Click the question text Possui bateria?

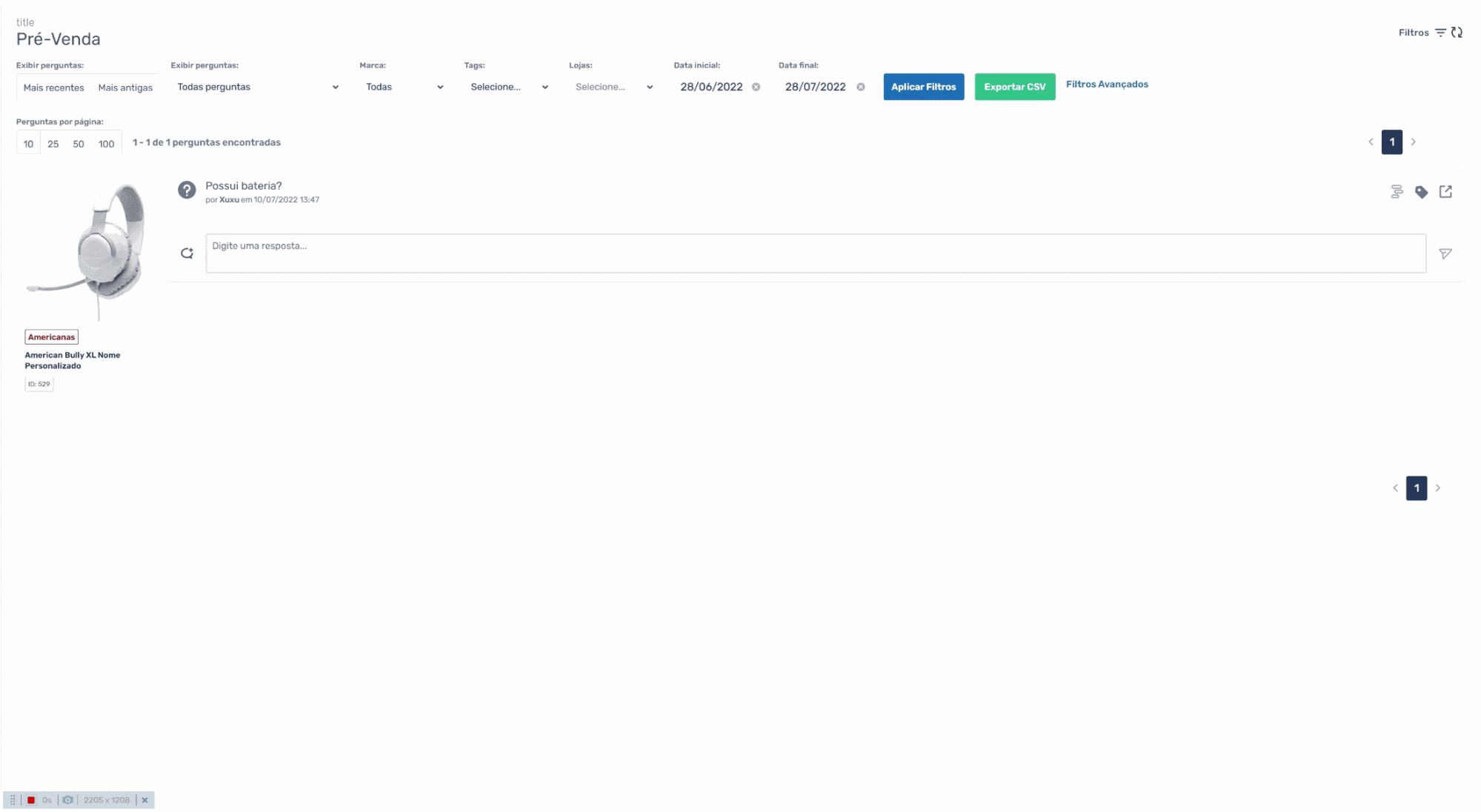coord(243,186)
